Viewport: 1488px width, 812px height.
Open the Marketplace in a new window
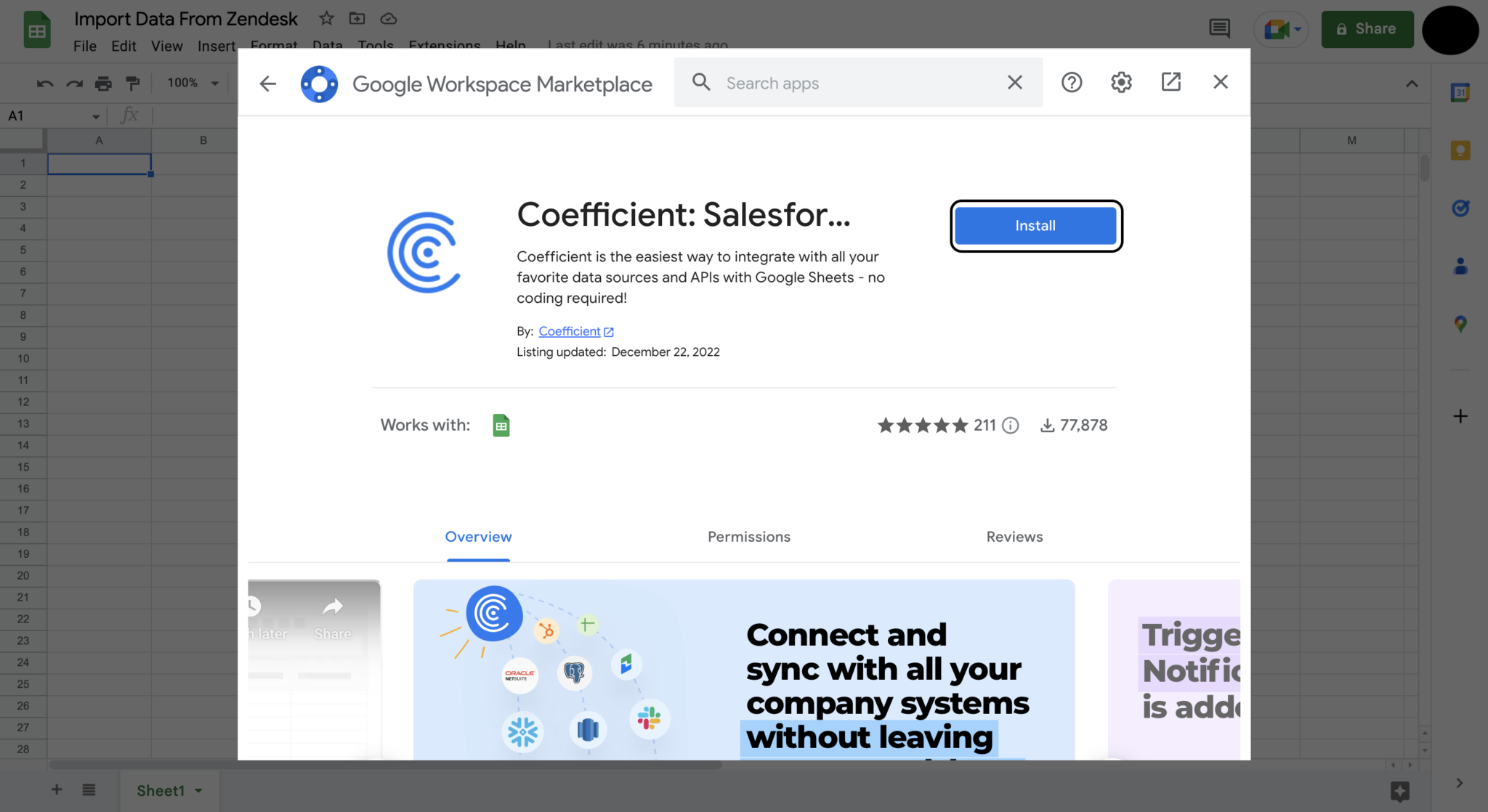1170,82
